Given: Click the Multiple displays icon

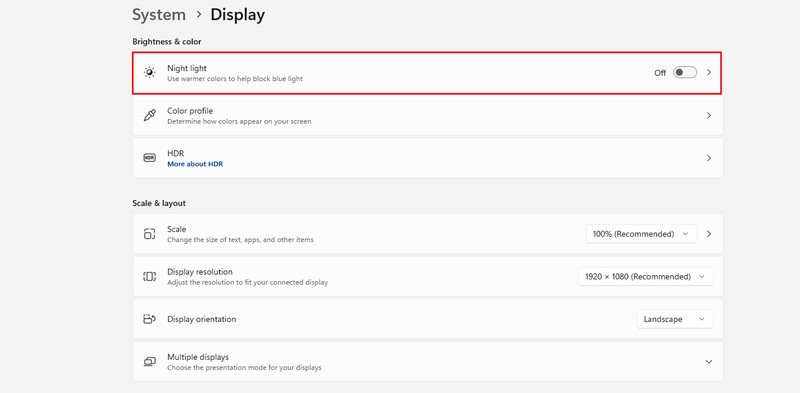Looking at the screenshot, I should 149,361.
